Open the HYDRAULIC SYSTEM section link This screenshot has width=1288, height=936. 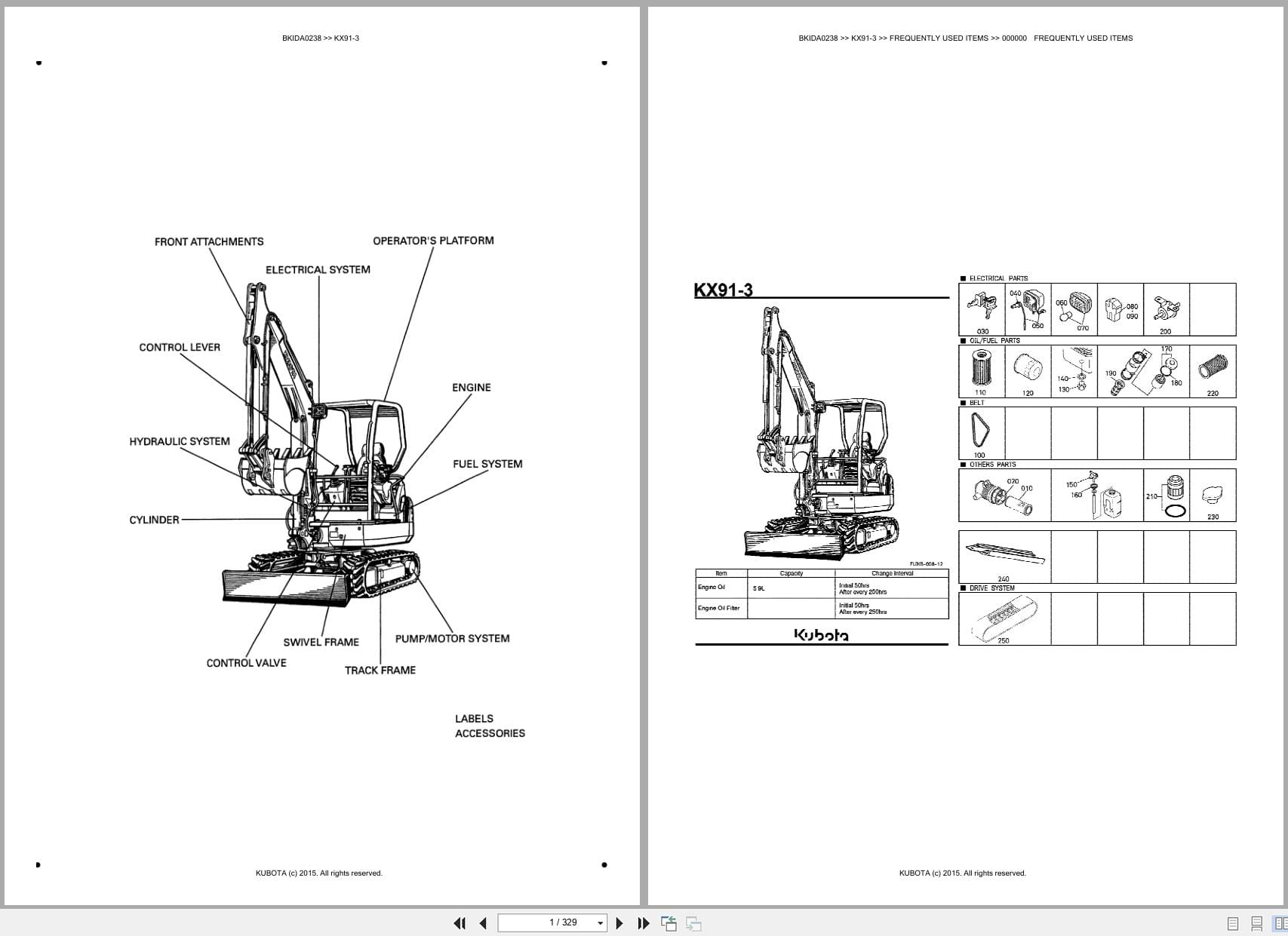click(x=180, y=440)
